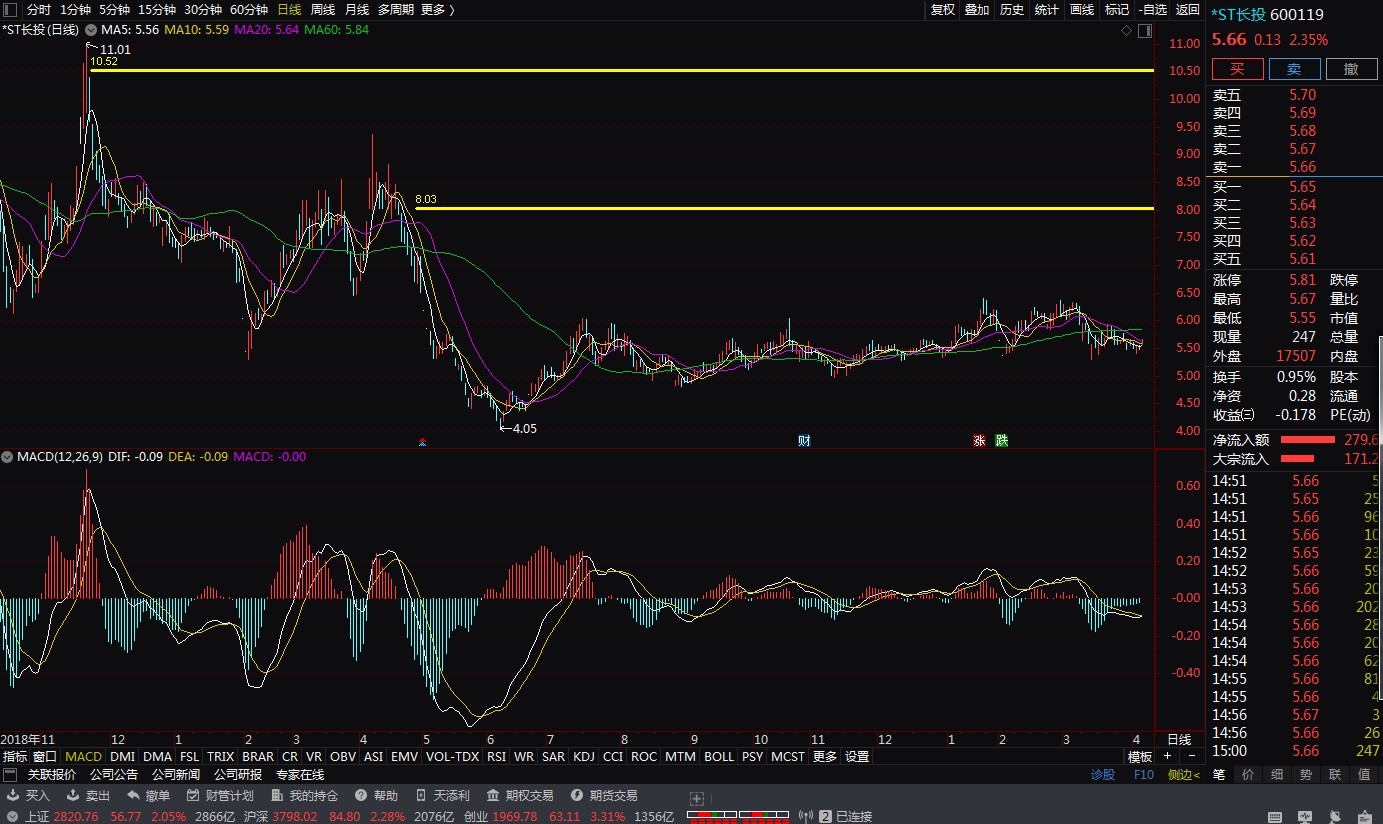Select the RSI indicator
The height and width of the screenshot is (824, 1383).
click(496, 757)
